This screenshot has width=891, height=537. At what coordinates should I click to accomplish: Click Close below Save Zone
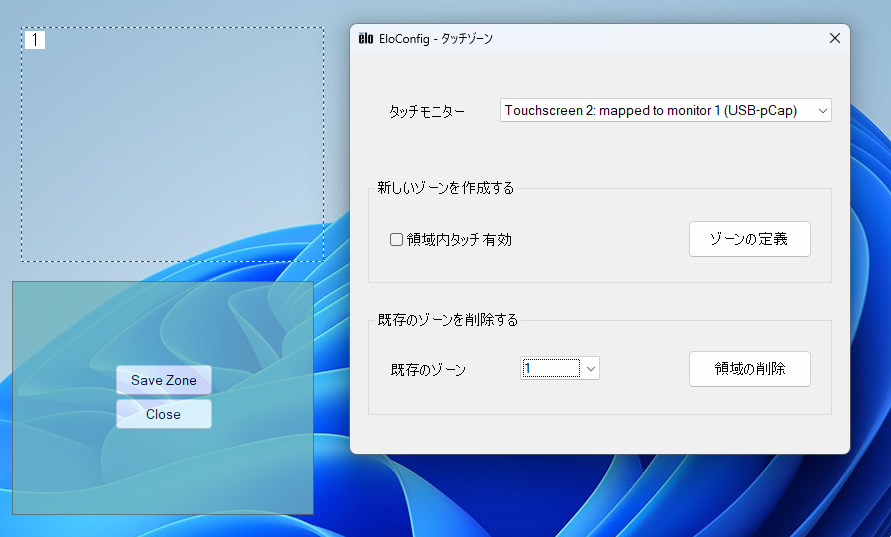(164, 414)
